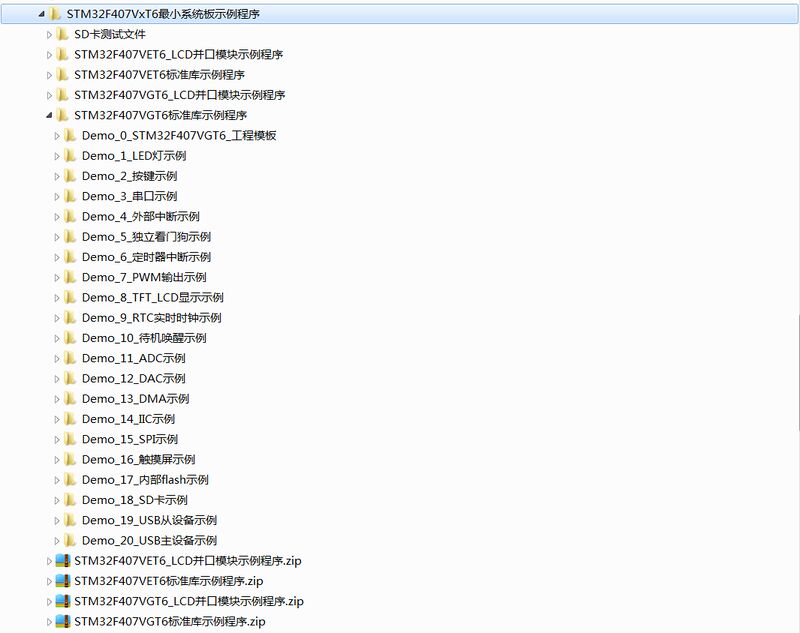This screenshot has height=633, width=800.
Task: Expand the Demo_3_串口示例 tree node
Action: click(x=57, y=197)
